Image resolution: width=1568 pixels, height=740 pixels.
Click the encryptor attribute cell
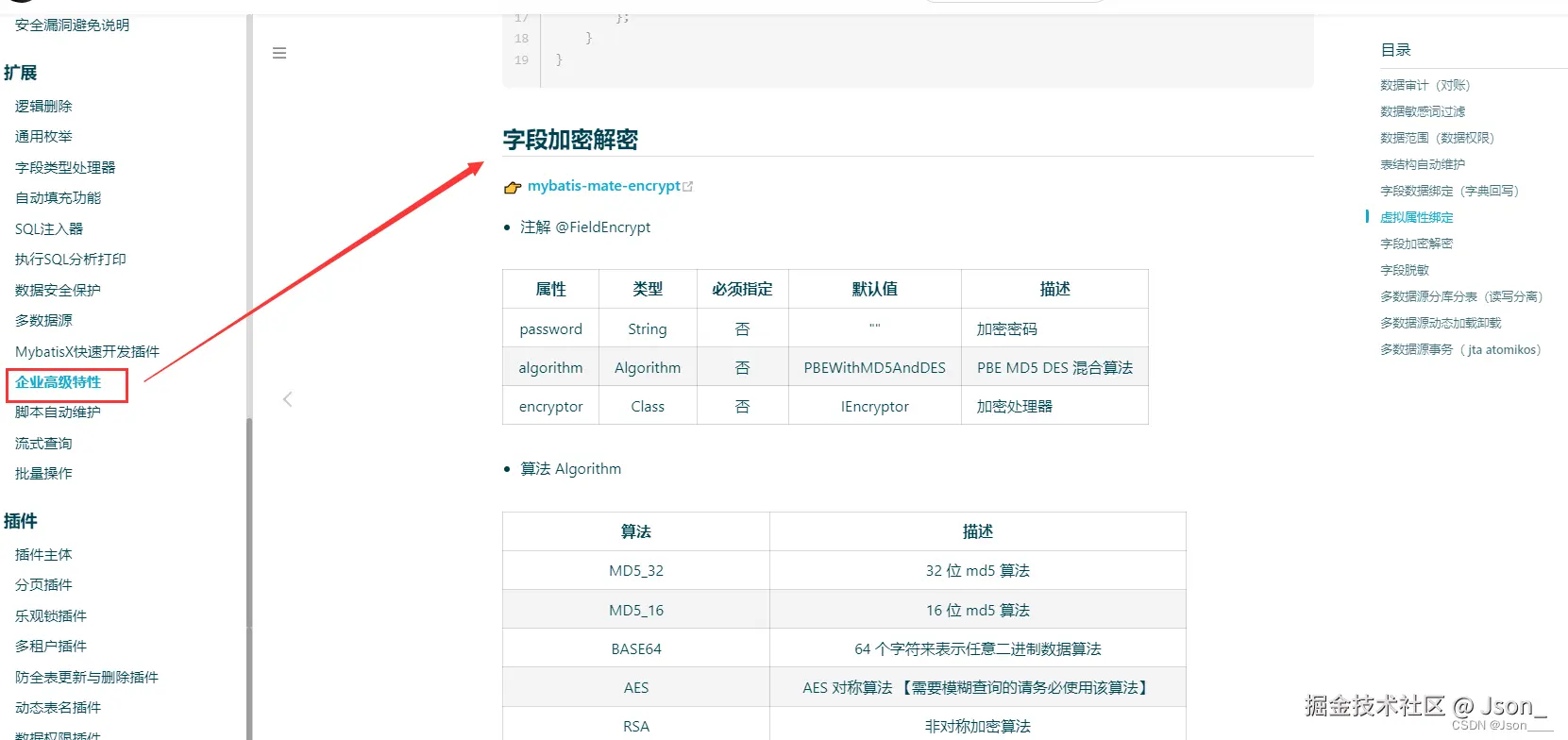pyautogui.click(x=550, y=406)
